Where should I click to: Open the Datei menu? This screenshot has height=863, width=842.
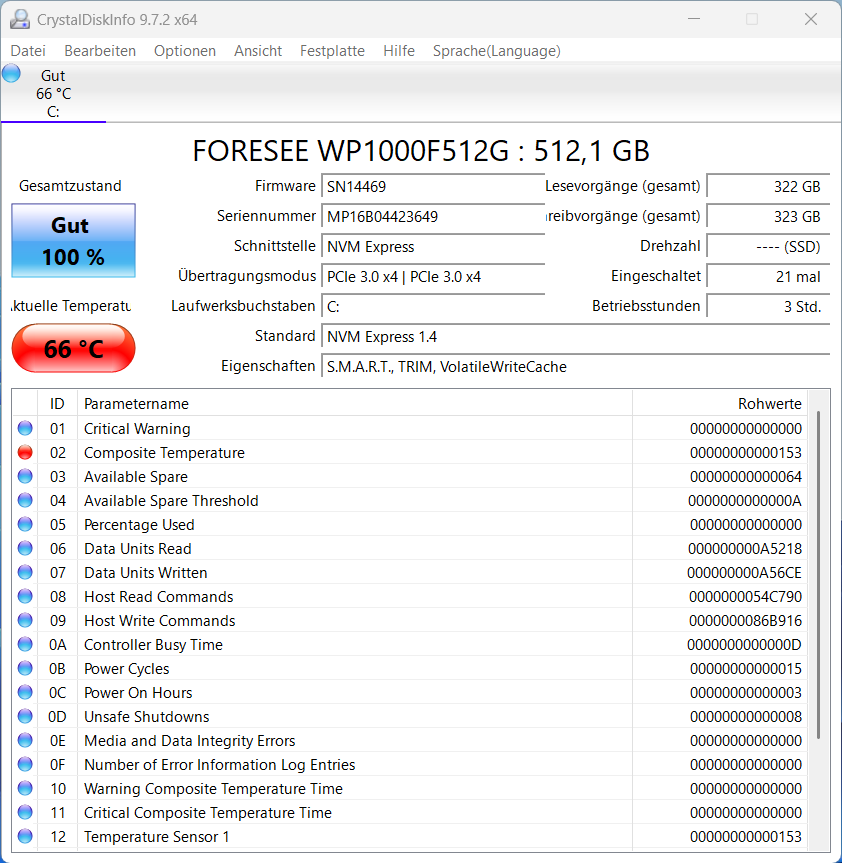click(28, 51)
